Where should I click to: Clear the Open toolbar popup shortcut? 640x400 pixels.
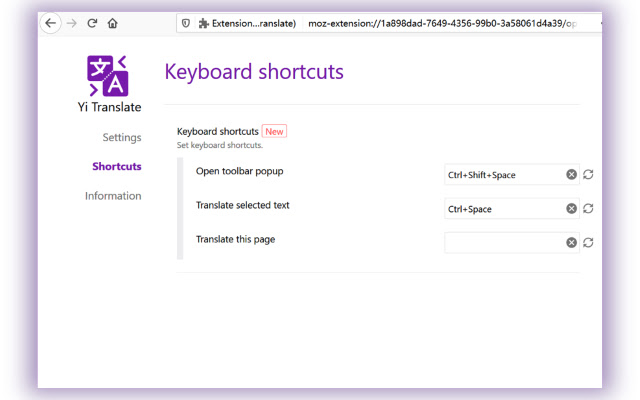pyautogui.click(x=571, y=175)
